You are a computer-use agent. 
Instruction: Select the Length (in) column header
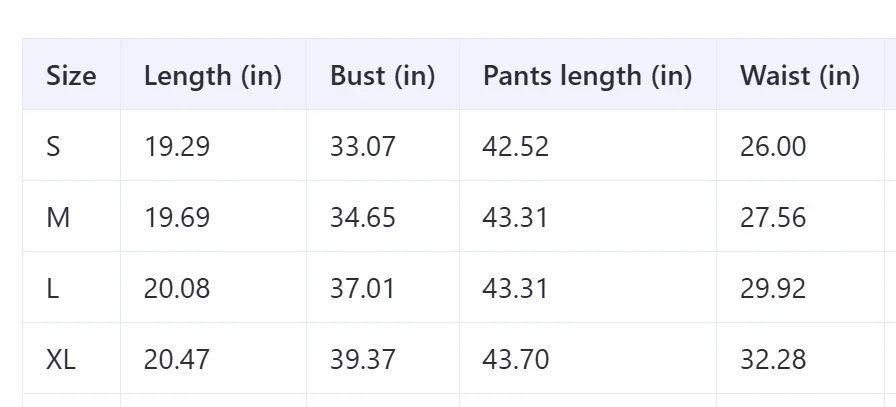point(213,75)
